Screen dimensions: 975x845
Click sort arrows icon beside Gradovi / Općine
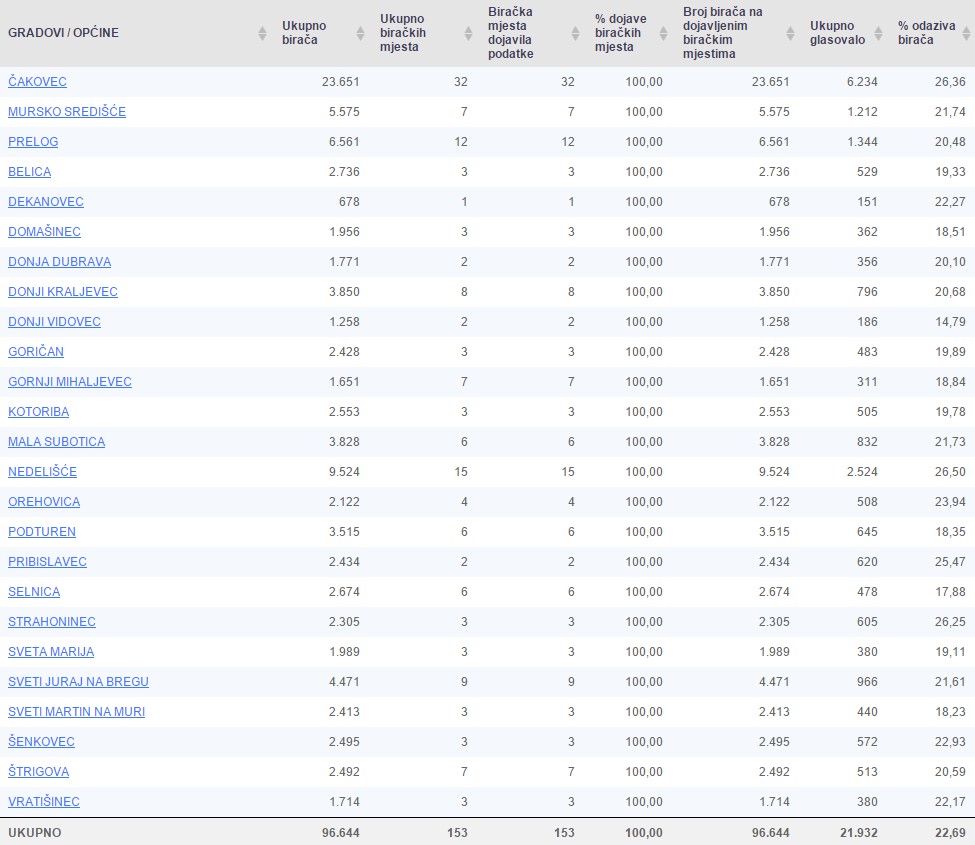point(262,33)
